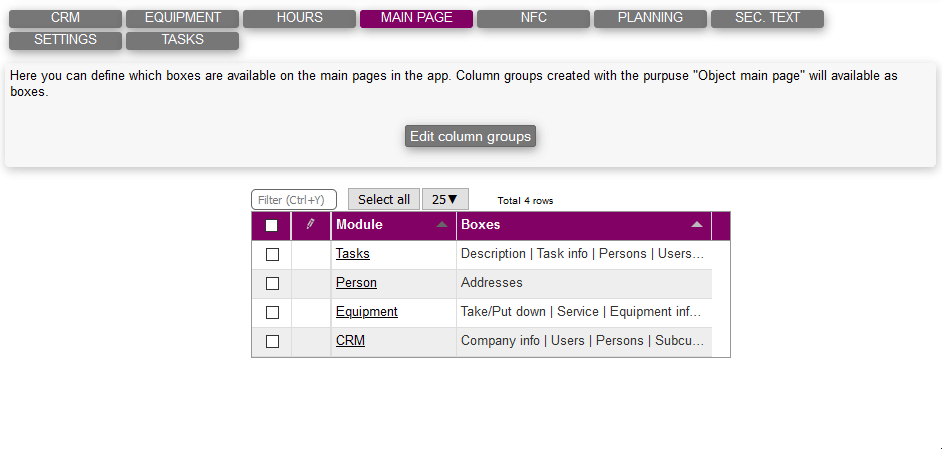
Task: Tick the Equipment row checkbox
Action: 272,312
